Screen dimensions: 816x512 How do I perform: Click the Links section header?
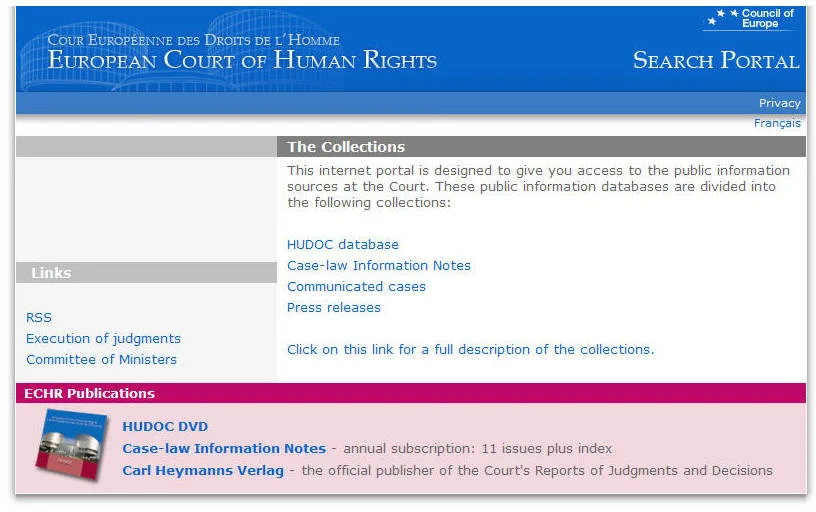tap(51, 273)
